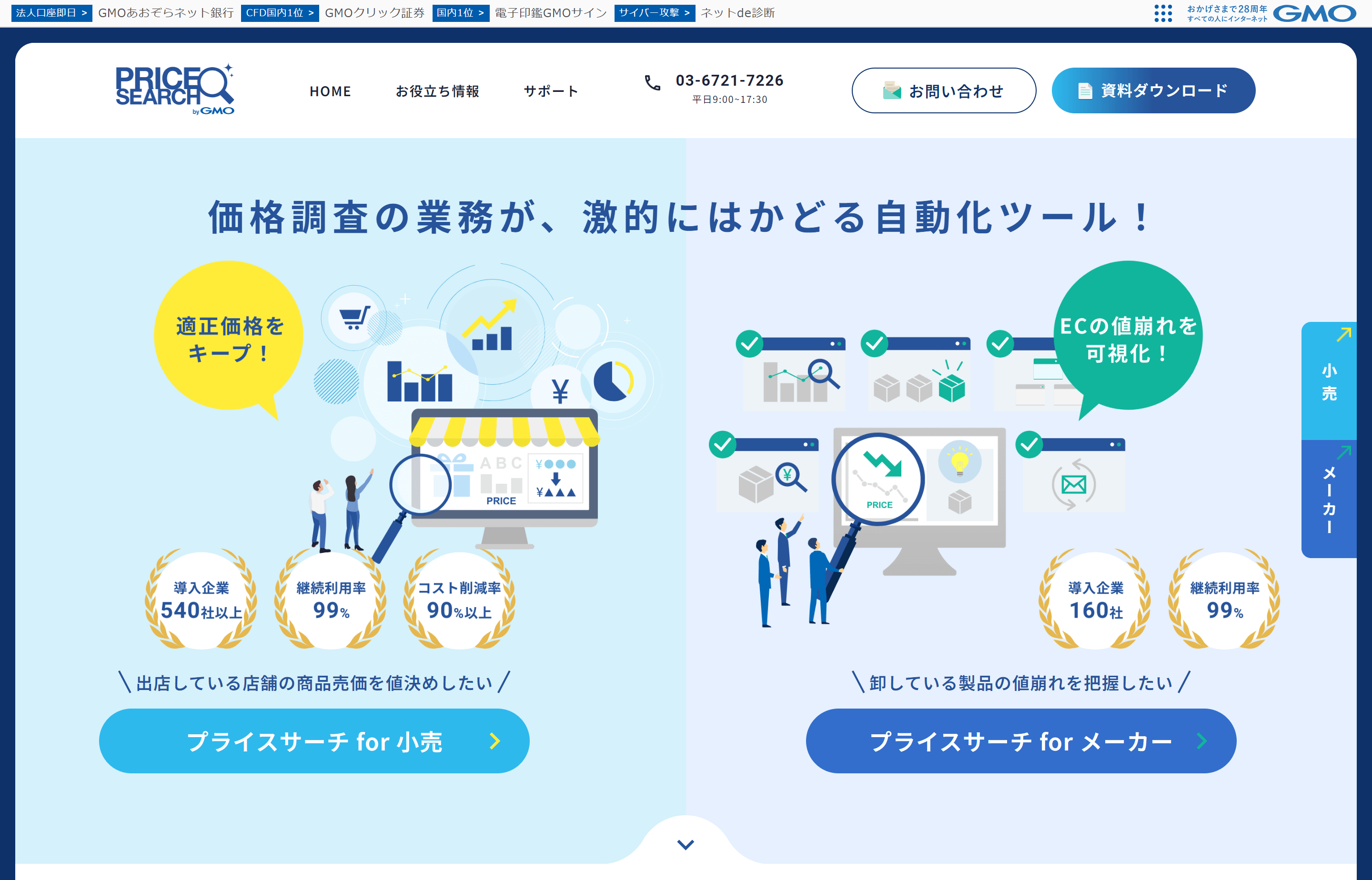1372x880 pixels.
Task: Open プライスサーチ for 小売
Action: pyautogui.click(x=314, y=741)
